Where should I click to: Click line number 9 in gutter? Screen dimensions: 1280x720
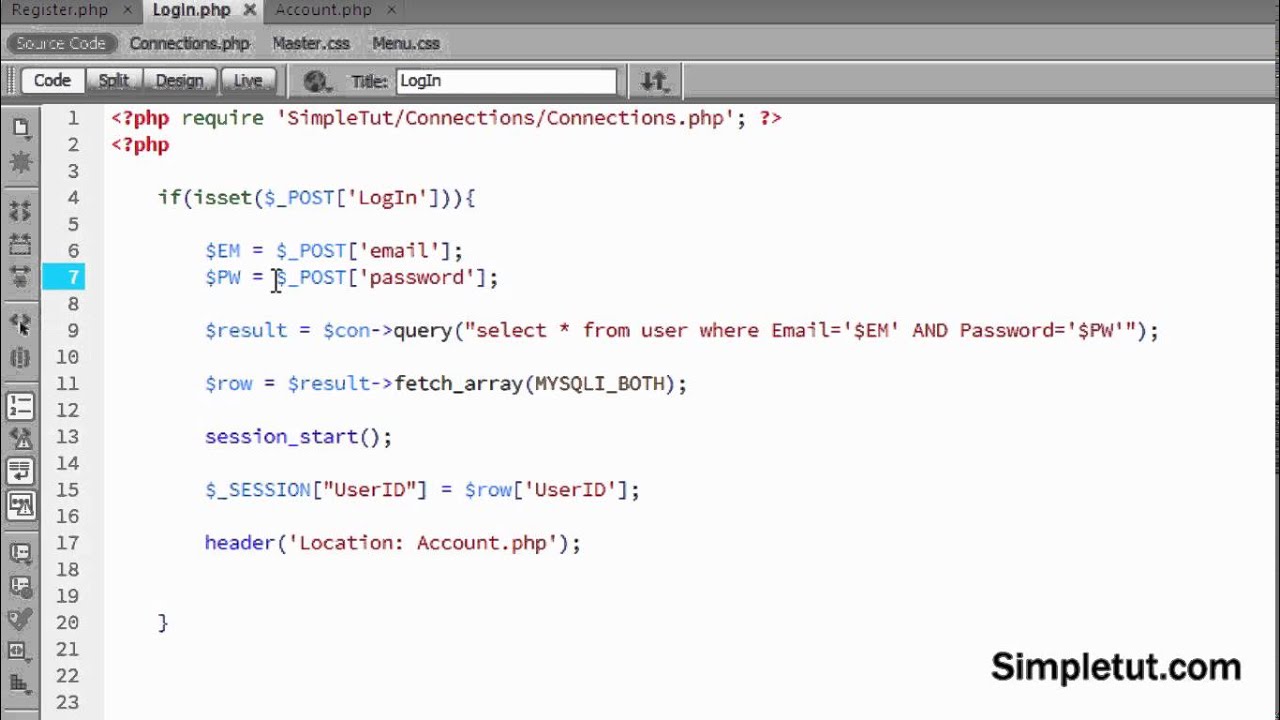pyautogui.click(x=73, y=330)
